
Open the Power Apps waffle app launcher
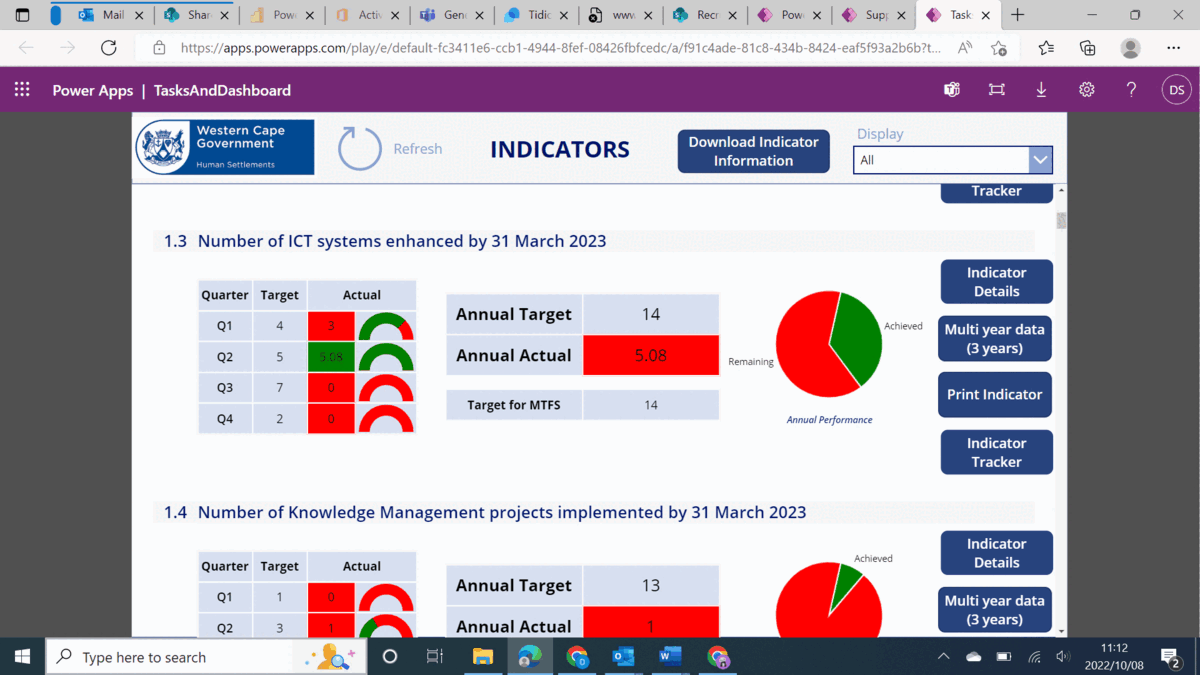[22, 90]
